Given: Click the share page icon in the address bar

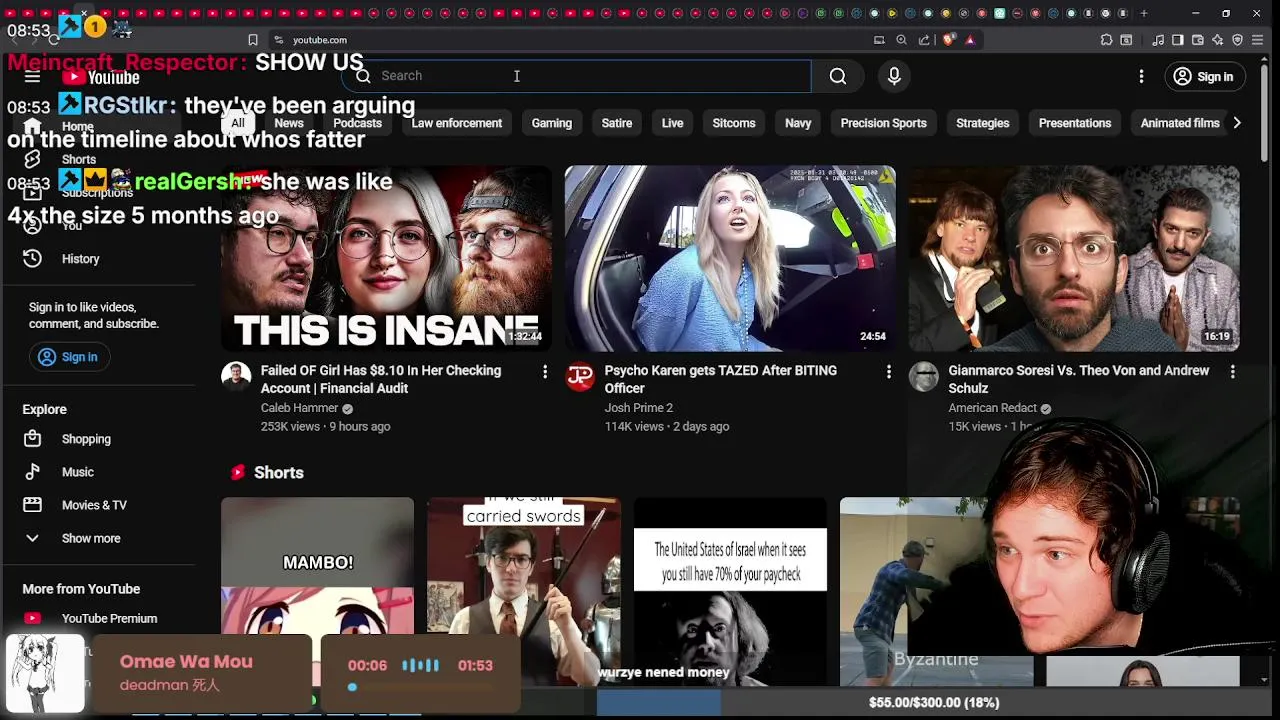Looking at the screenshot, I should tap(924, 40).
